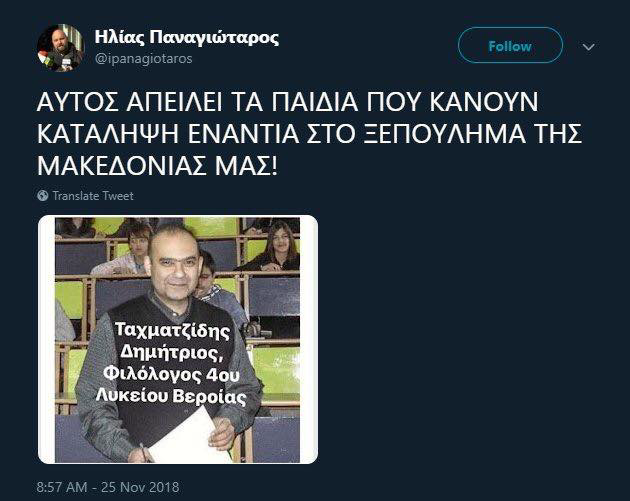Screen dimensions: 630x501
Task: Expand the chevron menu next to Follow
Action: pyautogui.click(x=588, y=47)
